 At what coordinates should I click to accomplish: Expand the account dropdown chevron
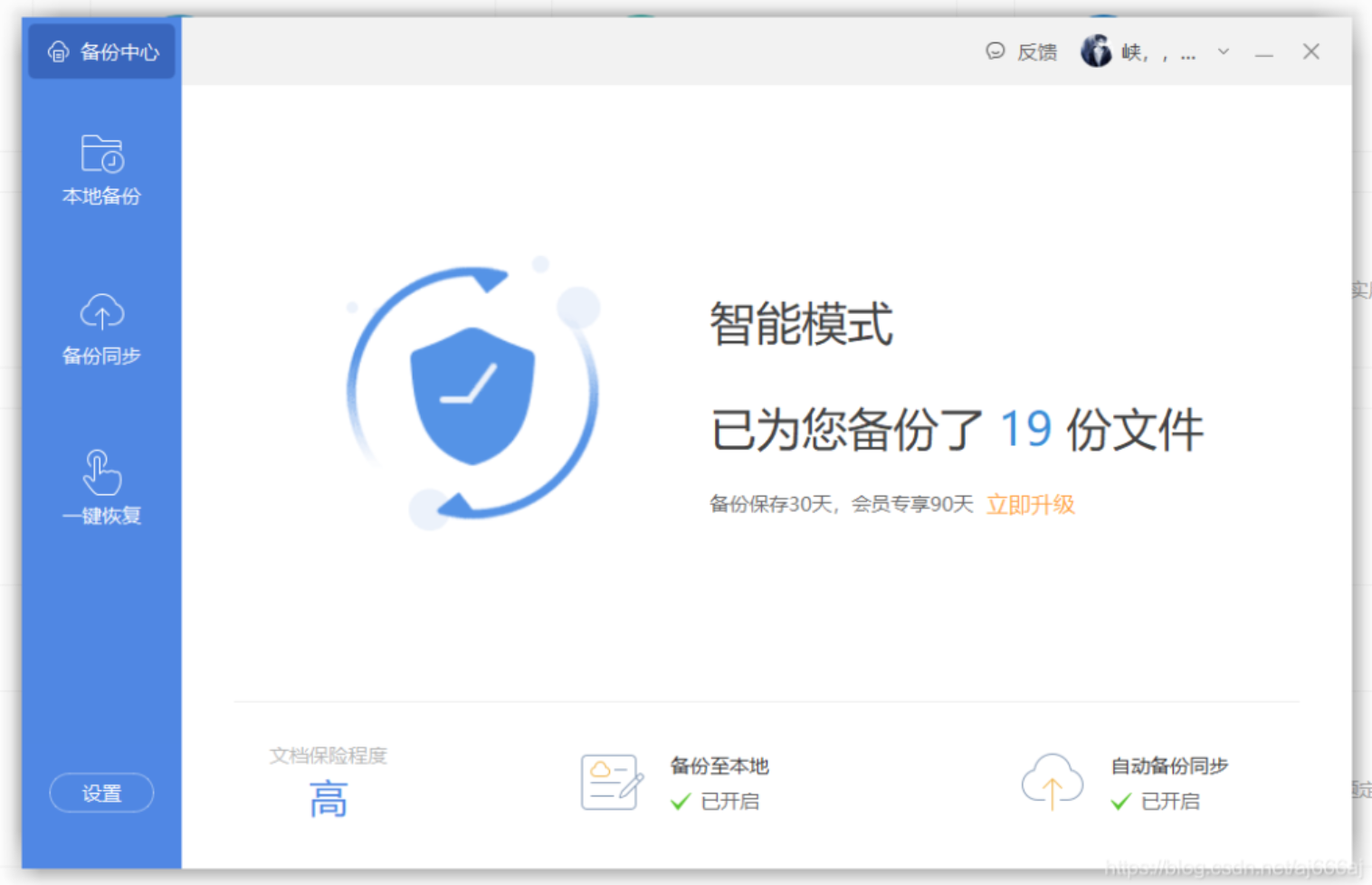coord(1224,52)
